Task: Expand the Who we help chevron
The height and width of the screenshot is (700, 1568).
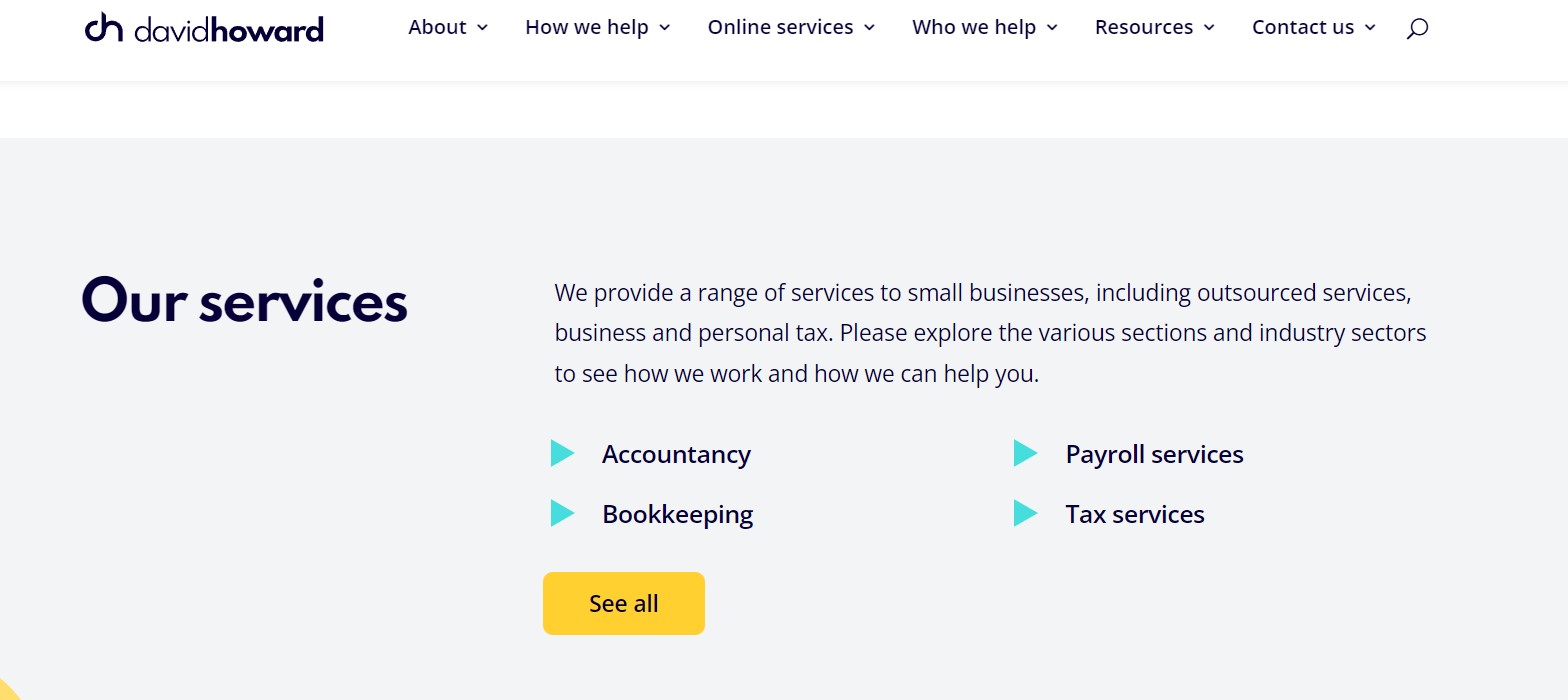Action: pos(1052,28)
